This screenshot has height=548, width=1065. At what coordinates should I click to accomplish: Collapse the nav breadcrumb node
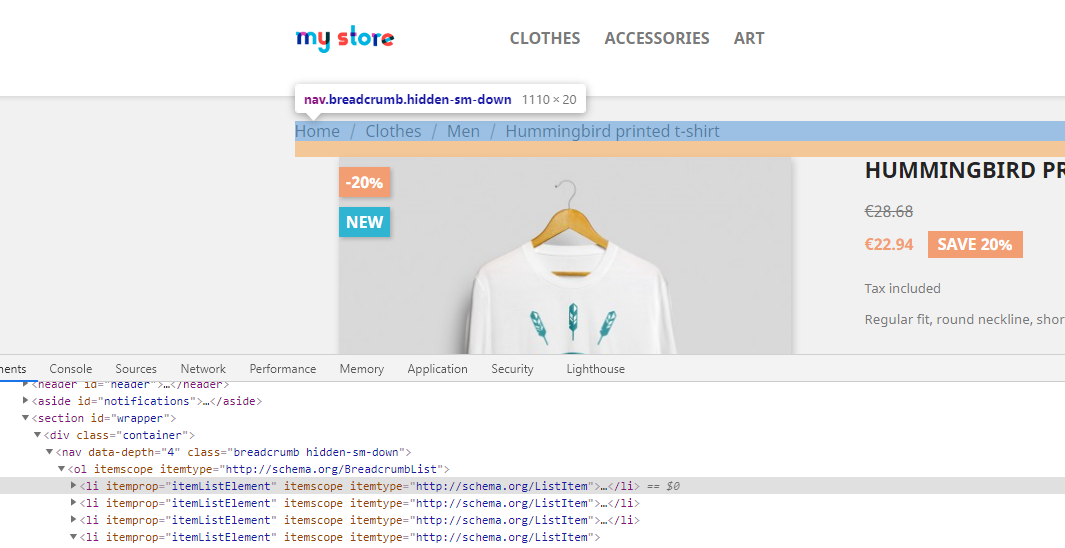pyautogui.click(x=50, y=452)
